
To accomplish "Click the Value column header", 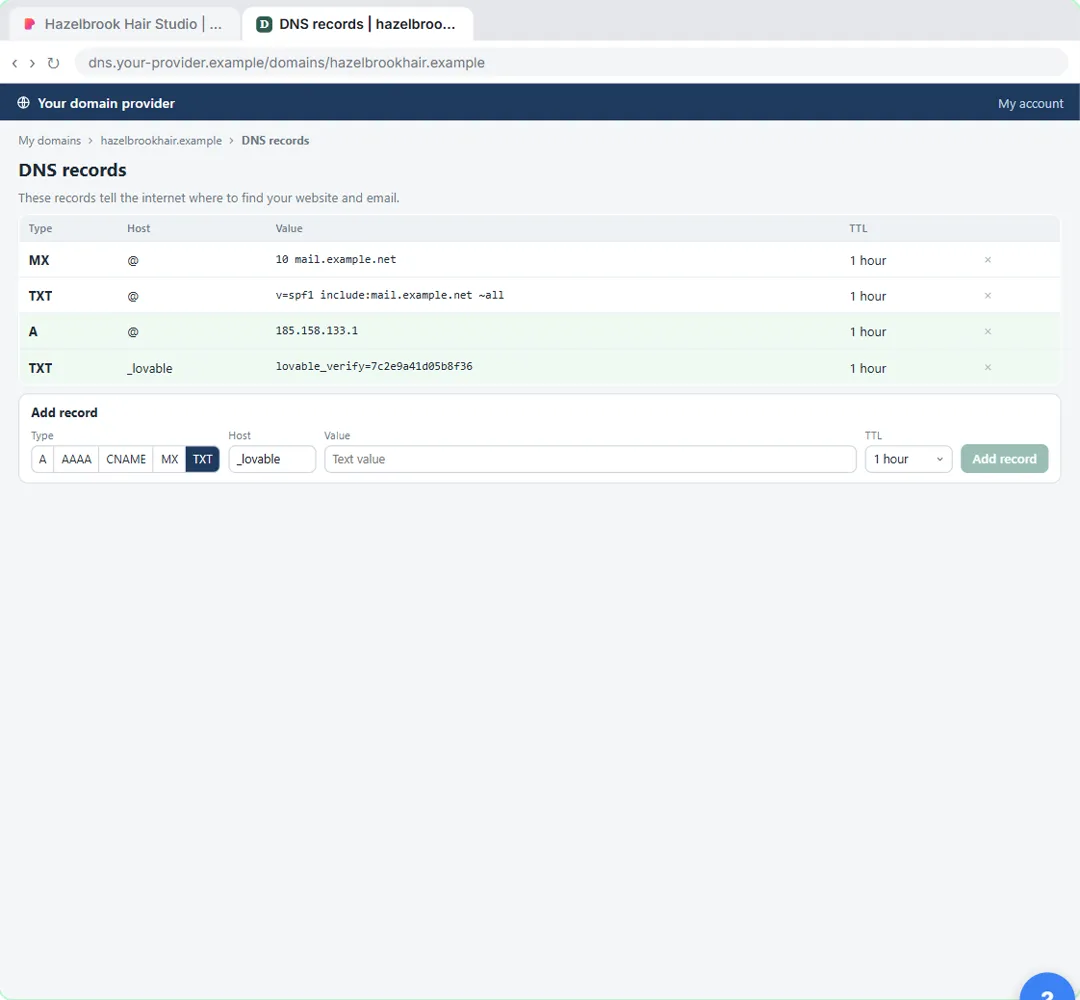I will coord(289,229).
